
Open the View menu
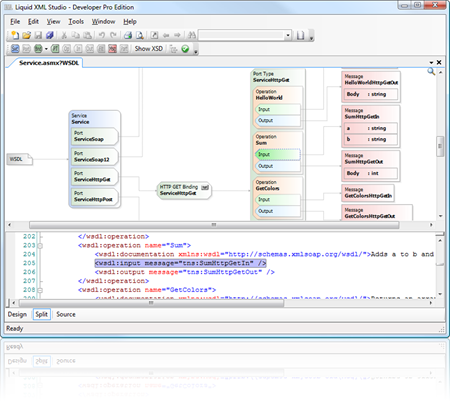53,22
